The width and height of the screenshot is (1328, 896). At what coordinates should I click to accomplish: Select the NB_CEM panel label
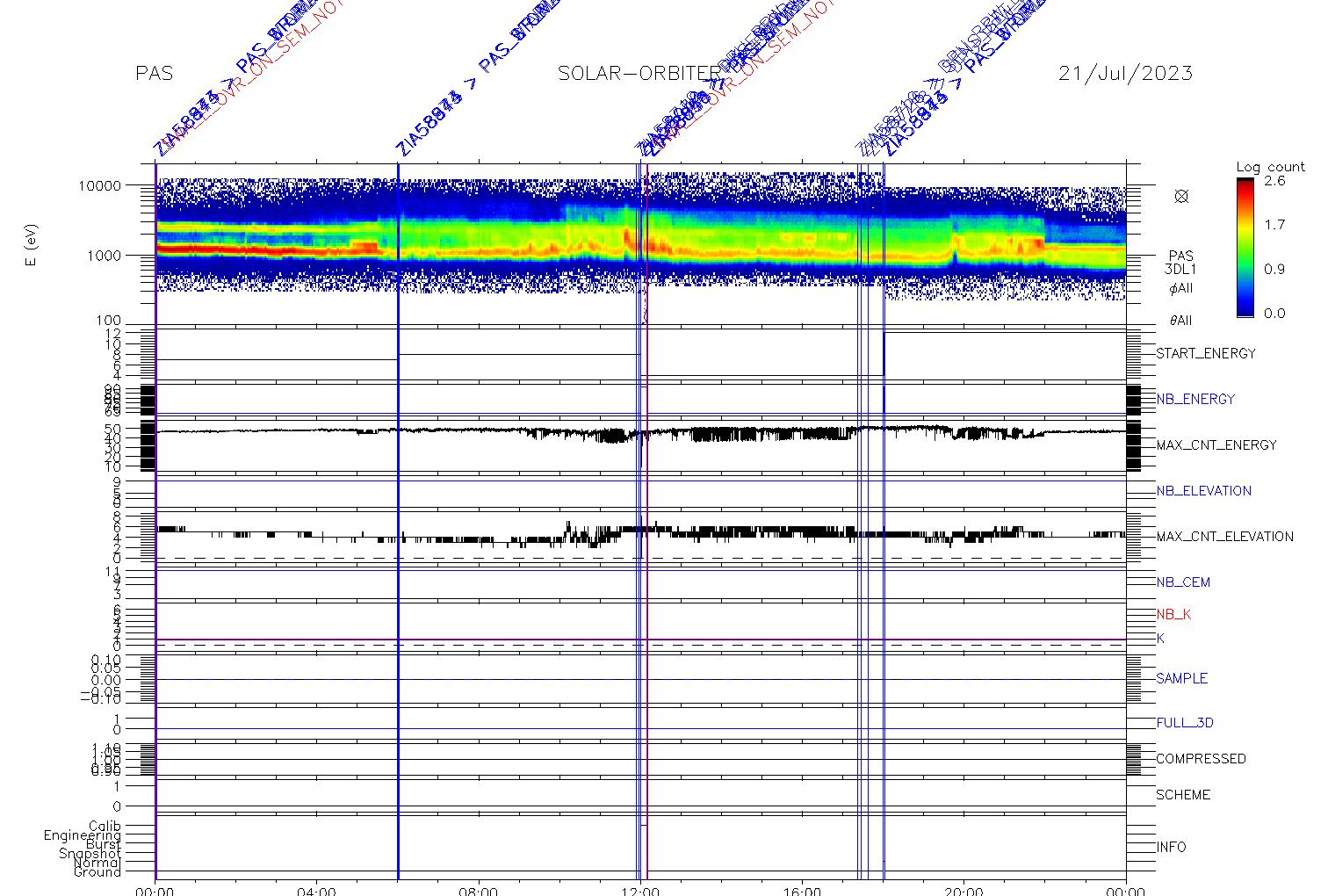[1183, 582]
